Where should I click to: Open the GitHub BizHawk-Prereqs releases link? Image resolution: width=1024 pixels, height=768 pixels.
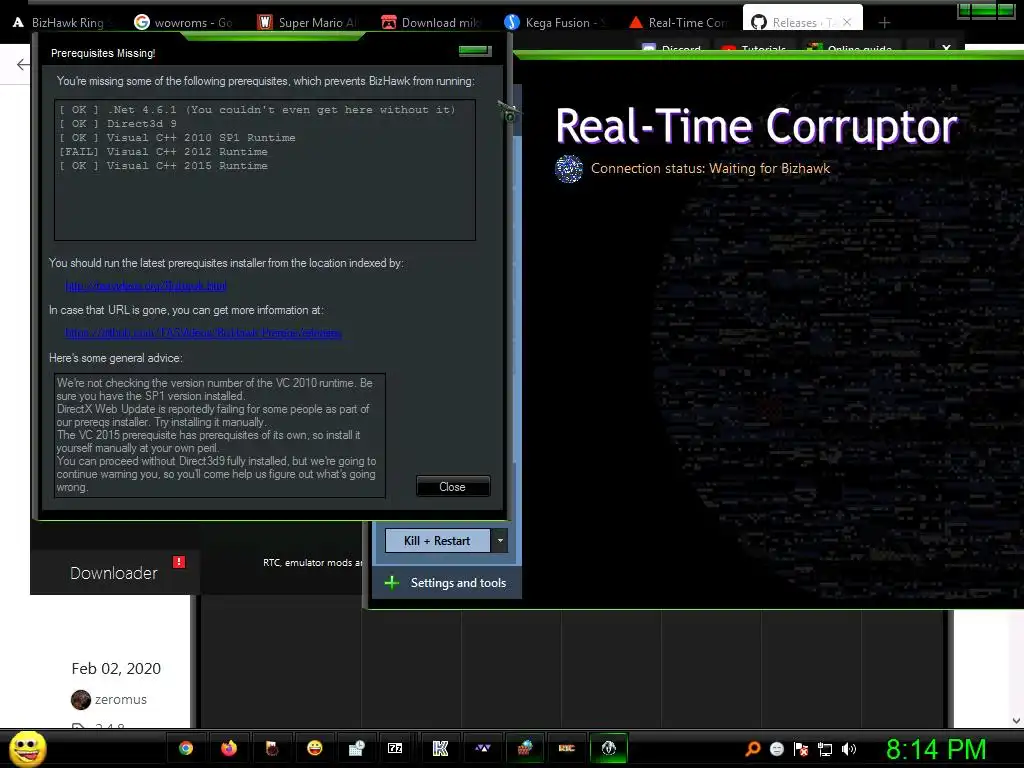(x=203, y=333)
